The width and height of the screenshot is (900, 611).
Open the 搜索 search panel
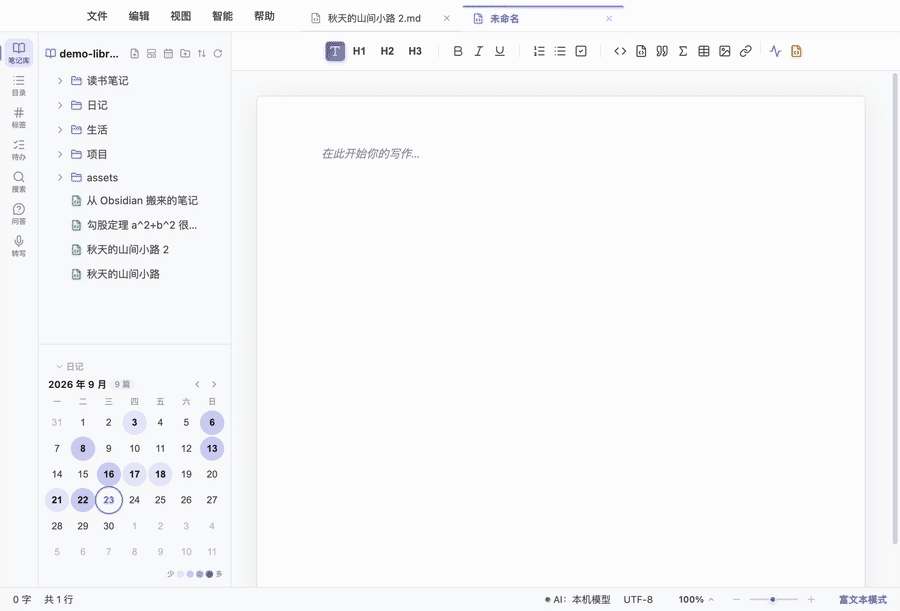[x=19, y=181]
